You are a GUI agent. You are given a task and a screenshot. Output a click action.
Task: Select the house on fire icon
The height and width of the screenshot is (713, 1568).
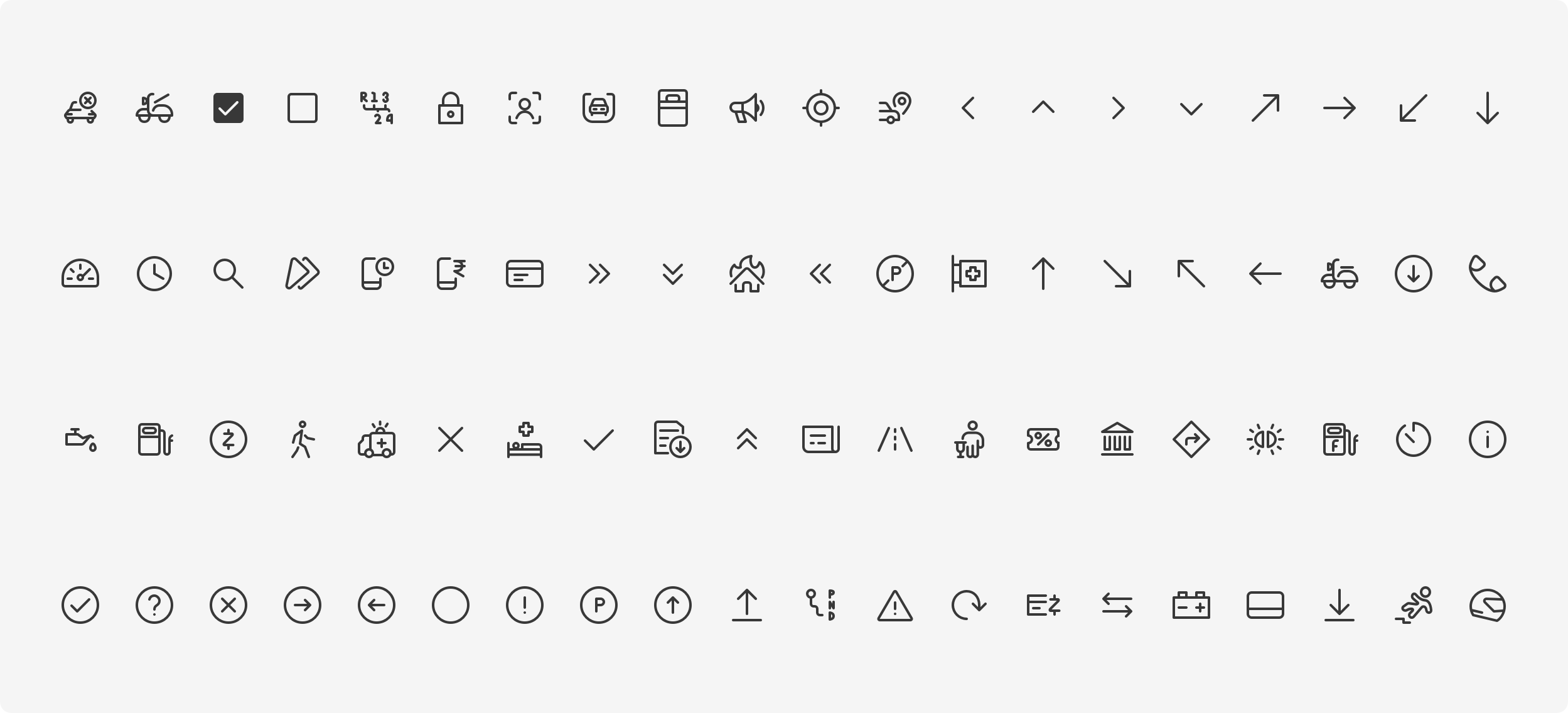point(746,274)
